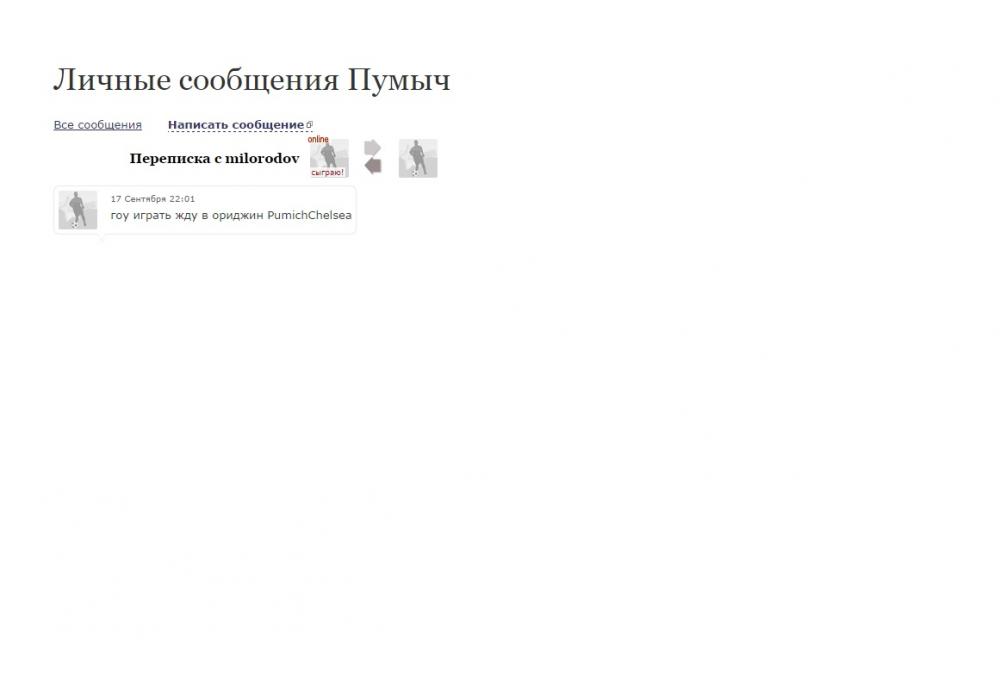The image size is (1000, 700).
Task: Click the avatar right of the arrows
Action: [418, 158]
